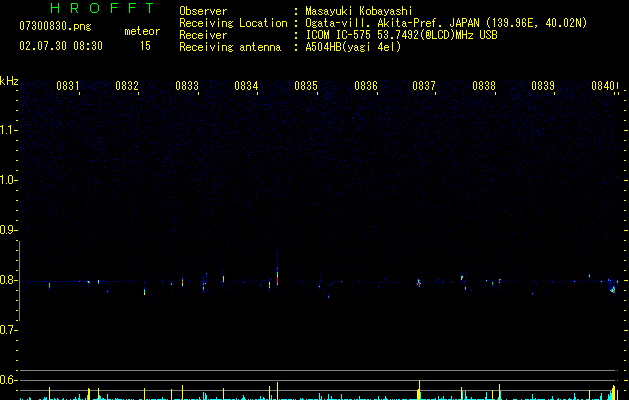
Task: Click the 0832 time marker
Action: pyautogui.click(x=127, y=86)
